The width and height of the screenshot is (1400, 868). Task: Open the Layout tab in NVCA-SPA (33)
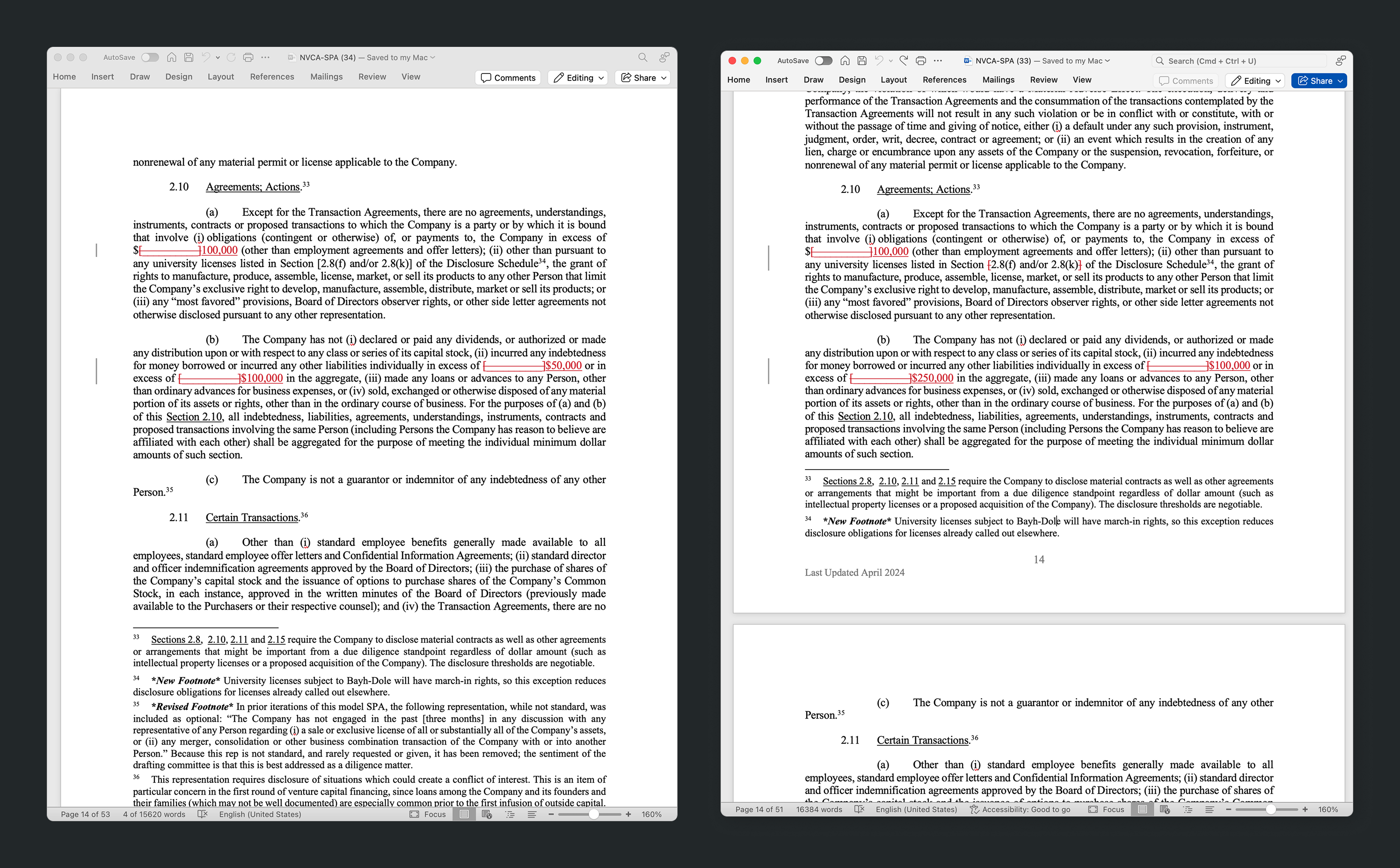pyautogui.click(x=894, y=80)
